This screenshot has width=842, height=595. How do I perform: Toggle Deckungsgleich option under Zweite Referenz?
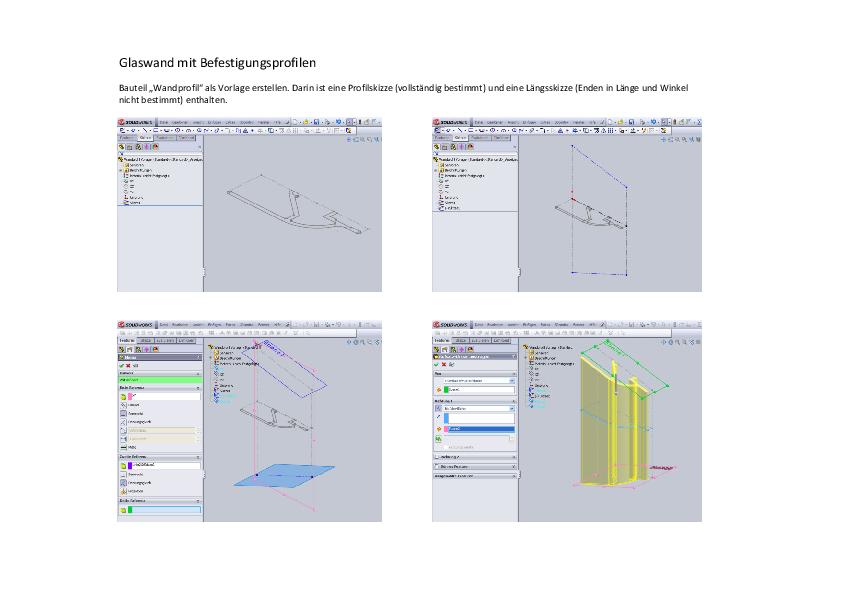[124, 483]
